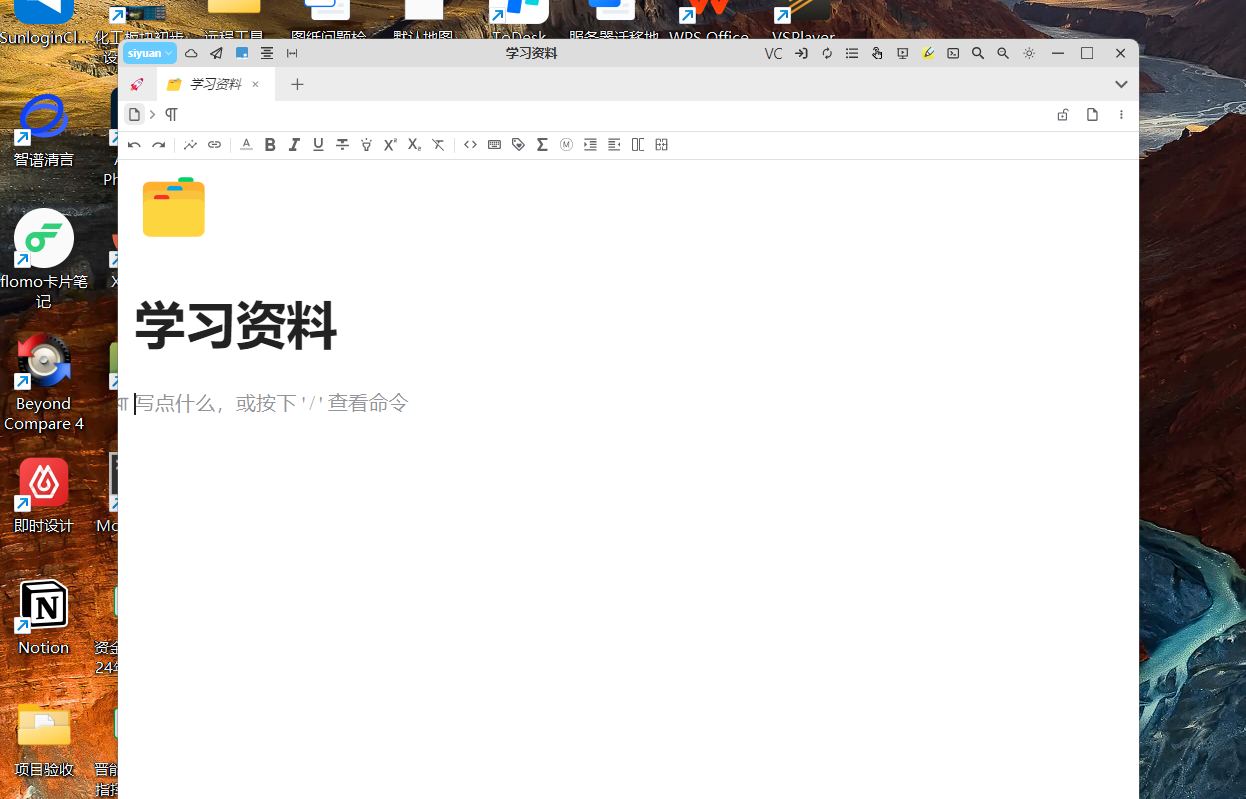Screen dimensions: 1246x799
Task: Open the font color A icon
Action: (246, 145)
